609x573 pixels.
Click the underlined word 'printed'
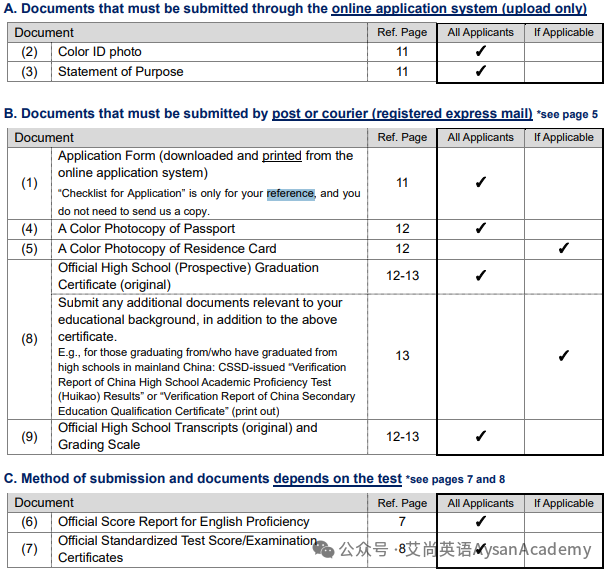[282, 156]
